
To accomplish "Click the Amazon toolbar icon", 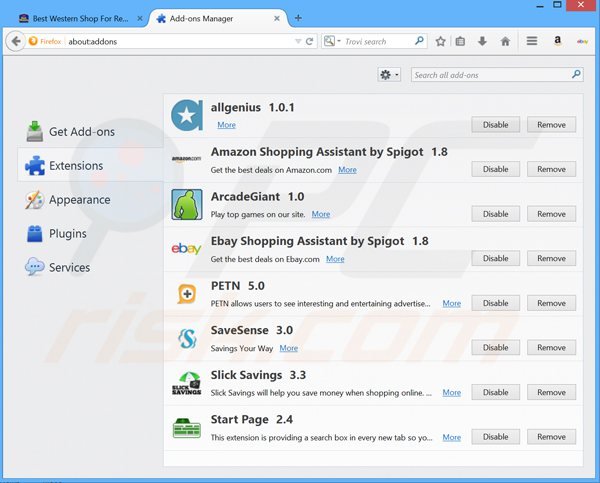I will pos(557,41).
